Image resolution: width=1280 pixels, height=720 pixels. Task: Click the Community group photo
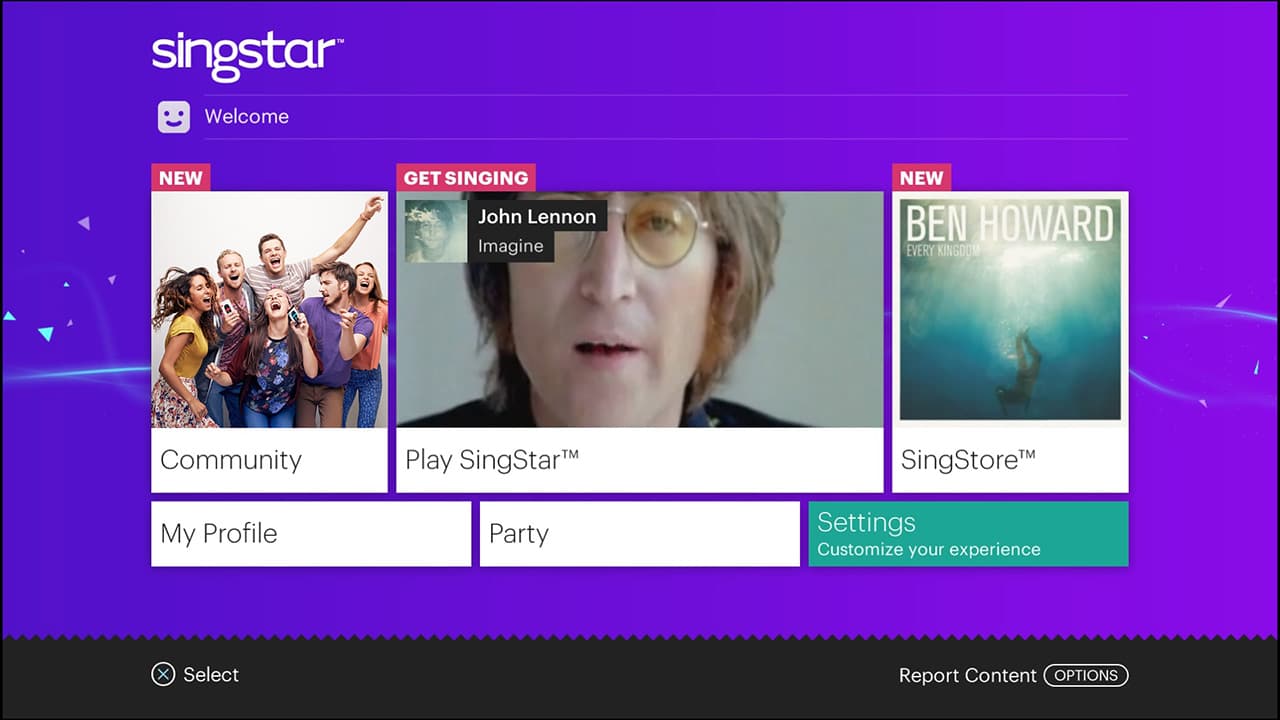[269, 310]
